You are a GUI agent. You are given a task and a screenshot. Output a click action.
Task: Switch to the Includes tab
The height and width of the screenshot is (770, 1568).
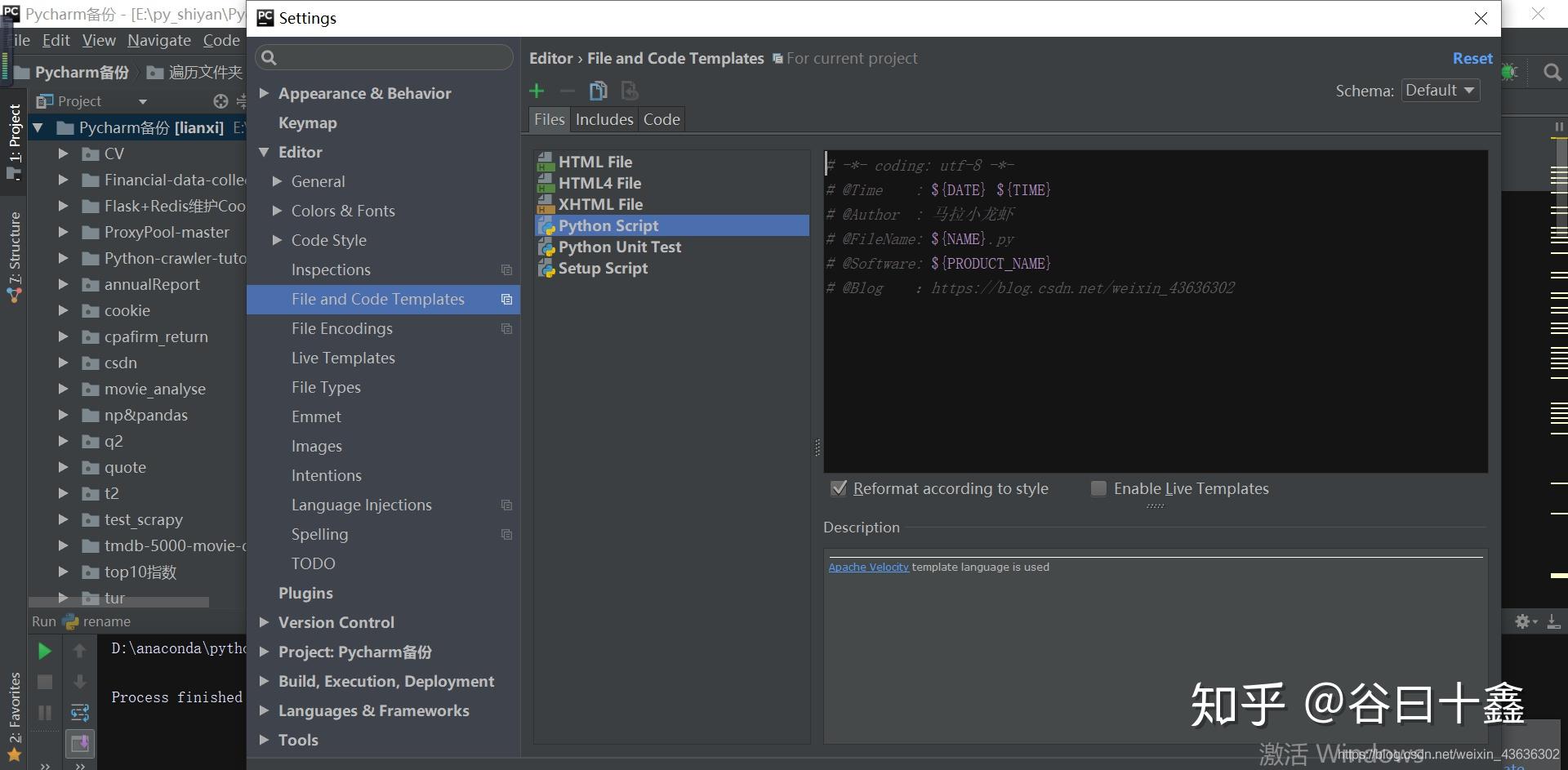(x=604, y=119)
